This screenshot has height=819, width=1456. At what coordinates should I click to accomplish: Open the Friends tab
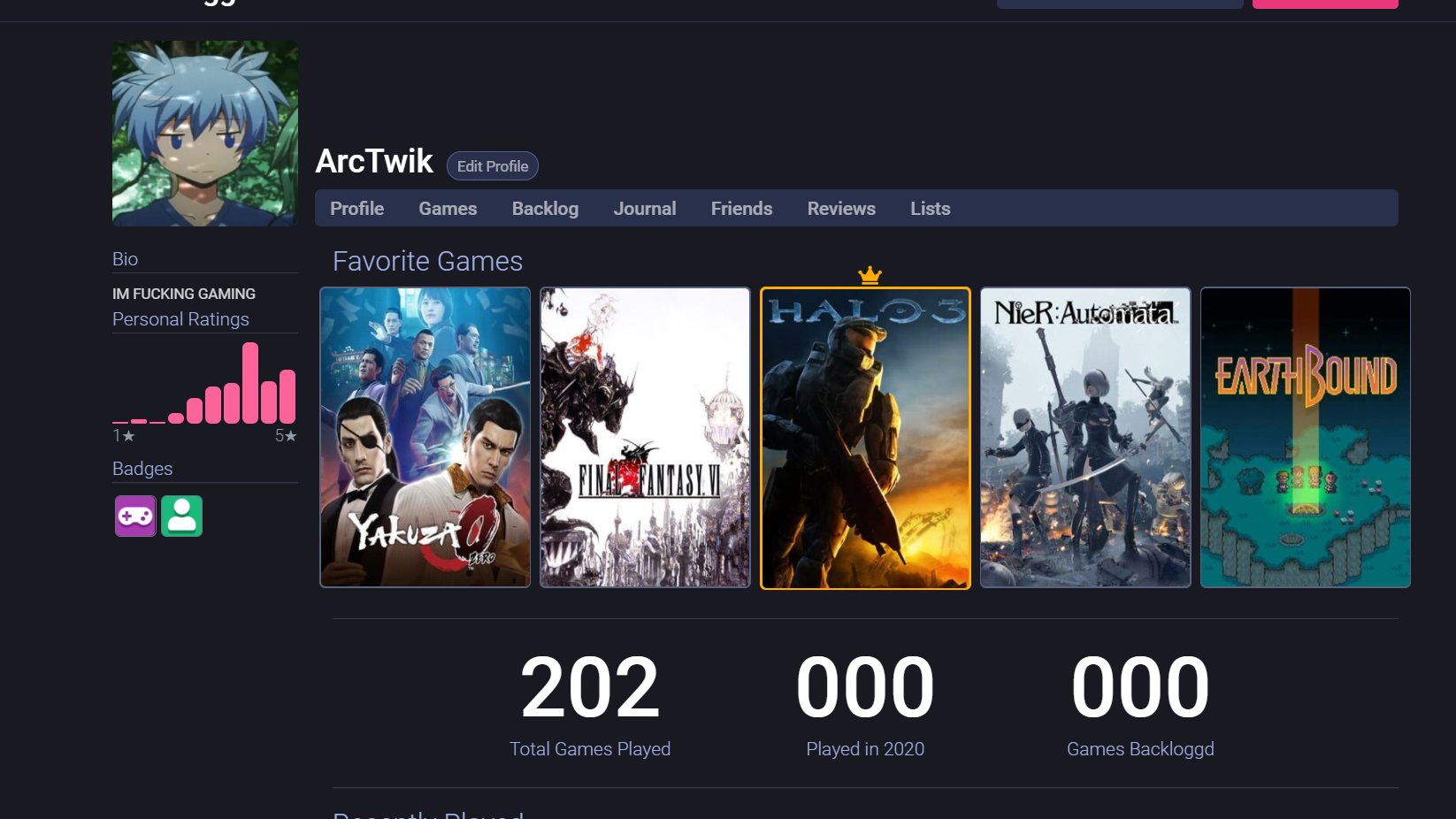(741, 209)
